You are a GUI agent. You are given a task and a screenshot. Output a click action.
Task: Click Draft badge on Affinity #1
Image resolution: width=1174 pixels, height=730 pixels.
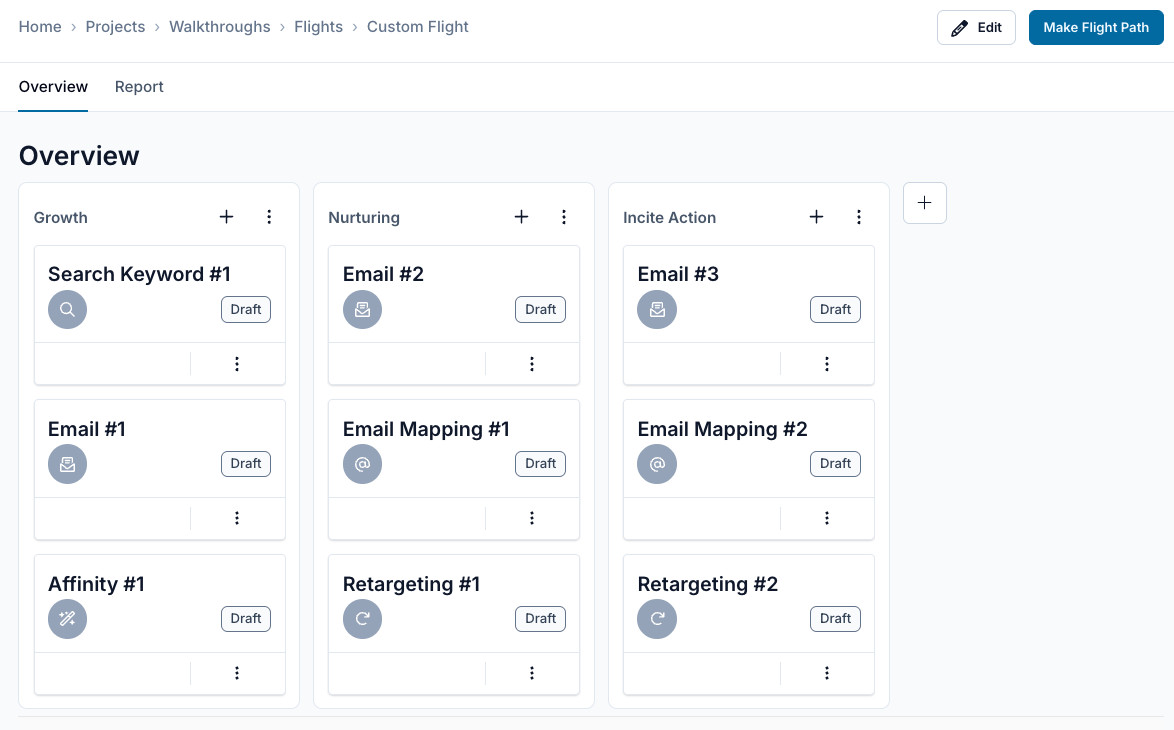click(246, 619)
